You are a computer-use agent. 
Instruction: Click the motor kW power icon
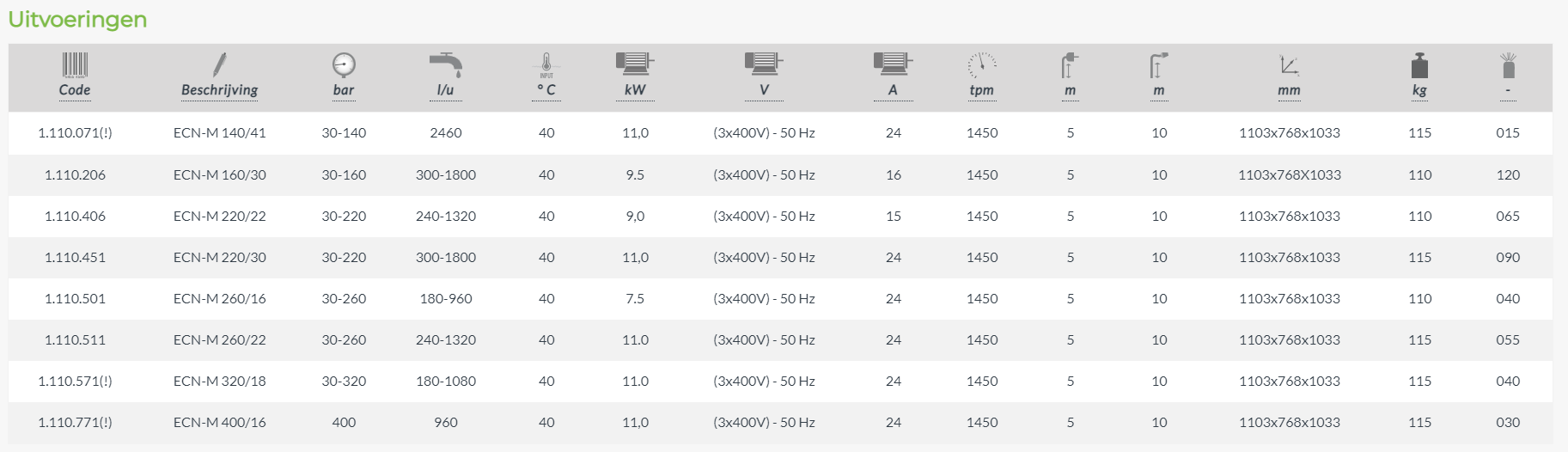coord(635,64)
